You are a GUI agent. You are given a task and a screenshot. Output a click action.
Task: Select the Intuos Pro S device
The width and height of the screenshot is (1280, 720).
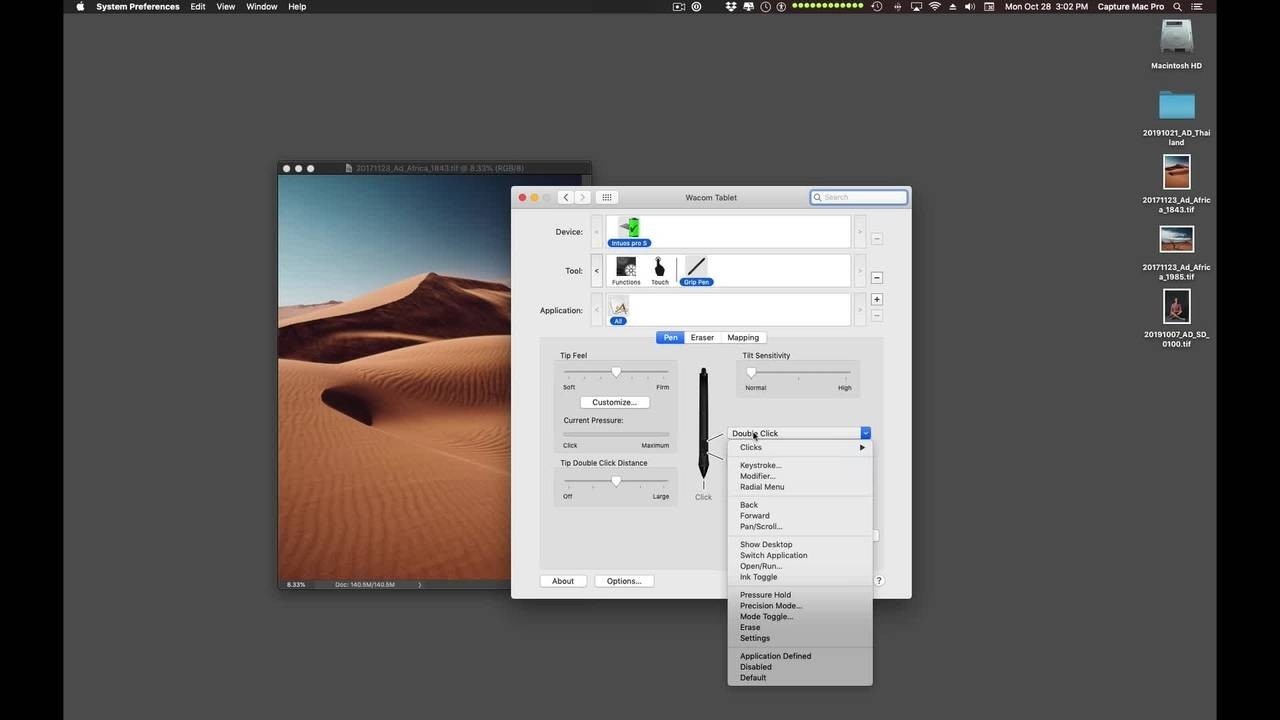(628, 231)
